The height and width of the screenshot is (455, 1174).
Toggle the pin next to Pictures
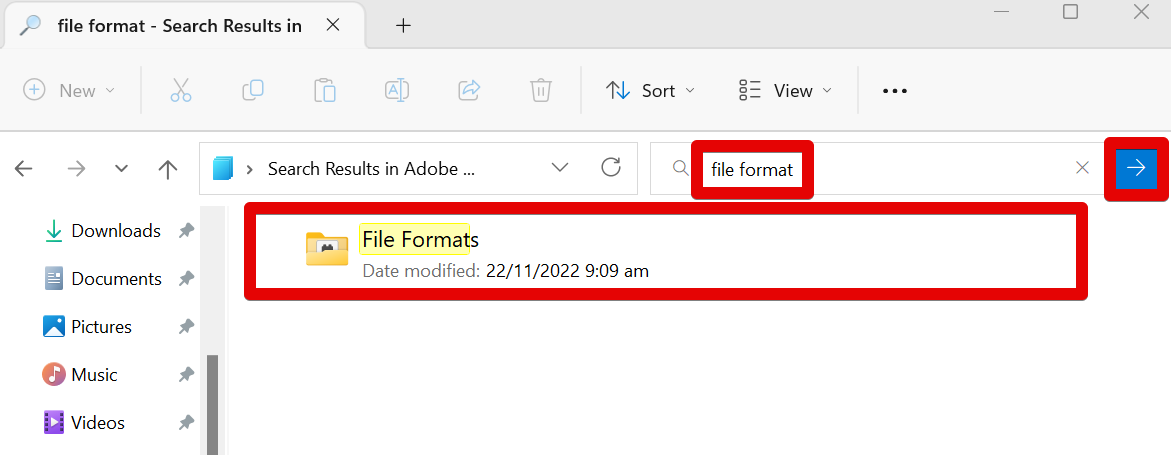(186, 327)
